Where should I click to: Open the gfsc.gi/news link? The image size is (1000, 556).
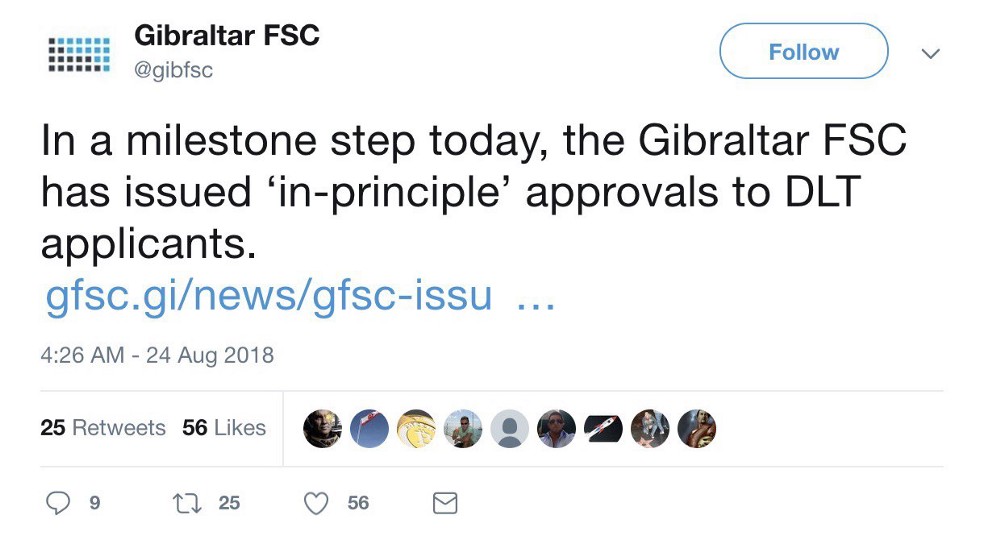click(270, 297)
